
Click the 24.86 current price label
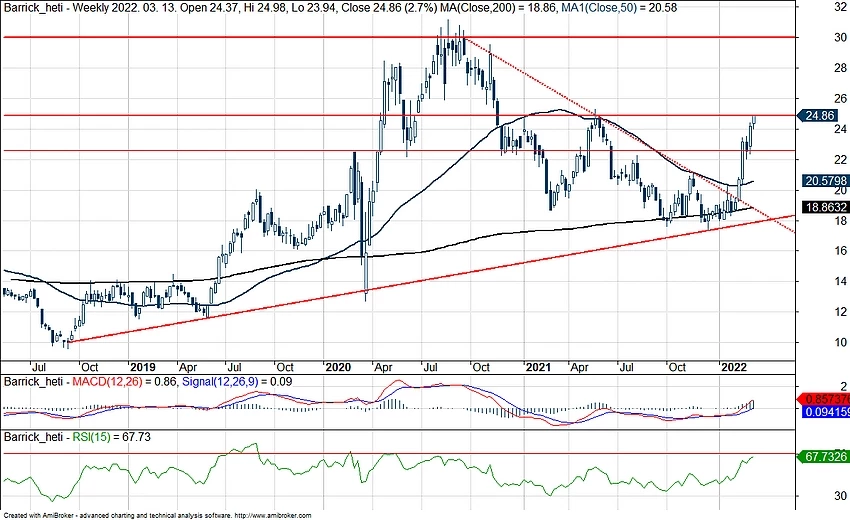point(820,115)
